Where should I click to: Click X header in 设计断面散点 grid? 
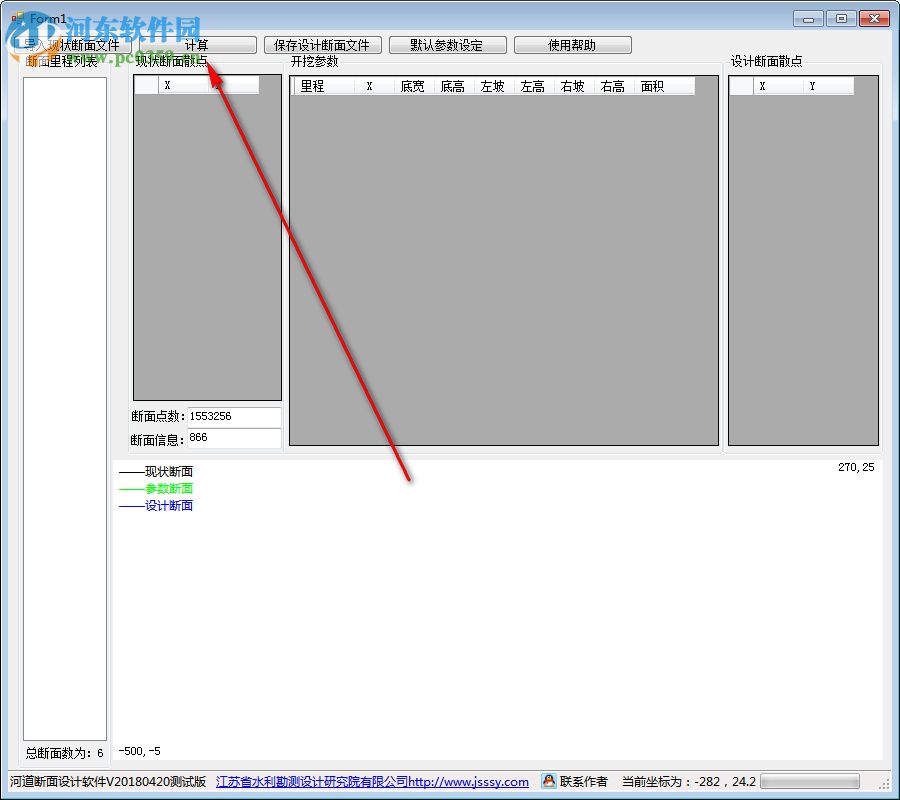[778, 86]
